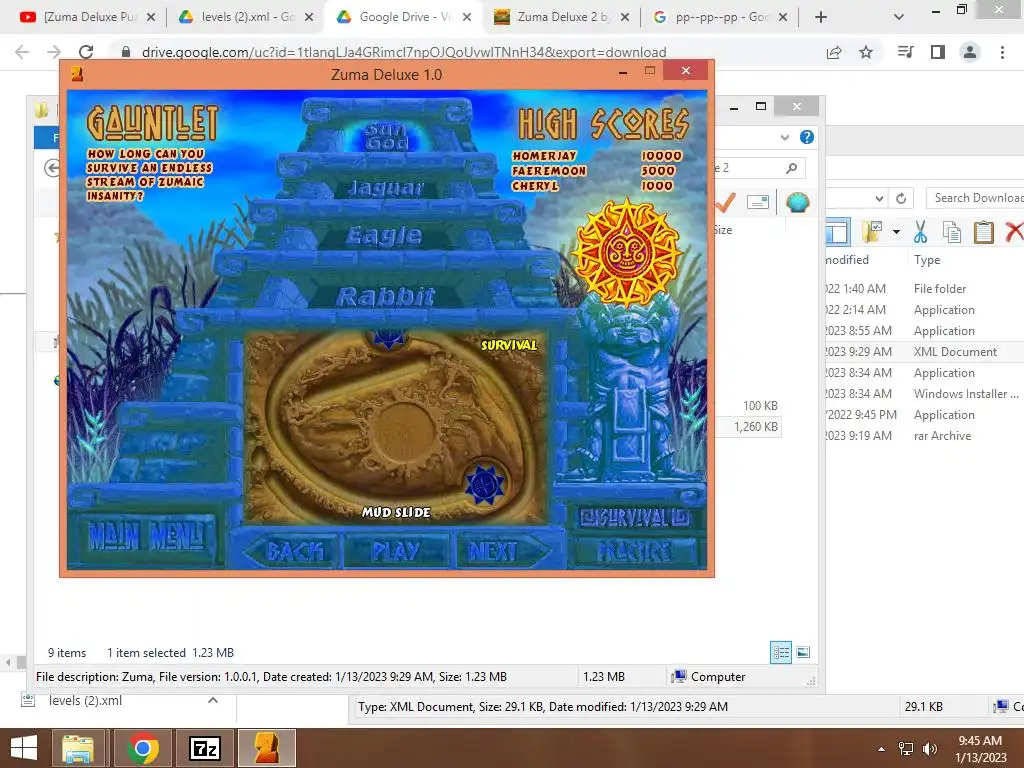The height and width of the screenshot is (768, 1024).
Task: Switch to the pp--pp--pp Google tab
Action: point(720,17)
